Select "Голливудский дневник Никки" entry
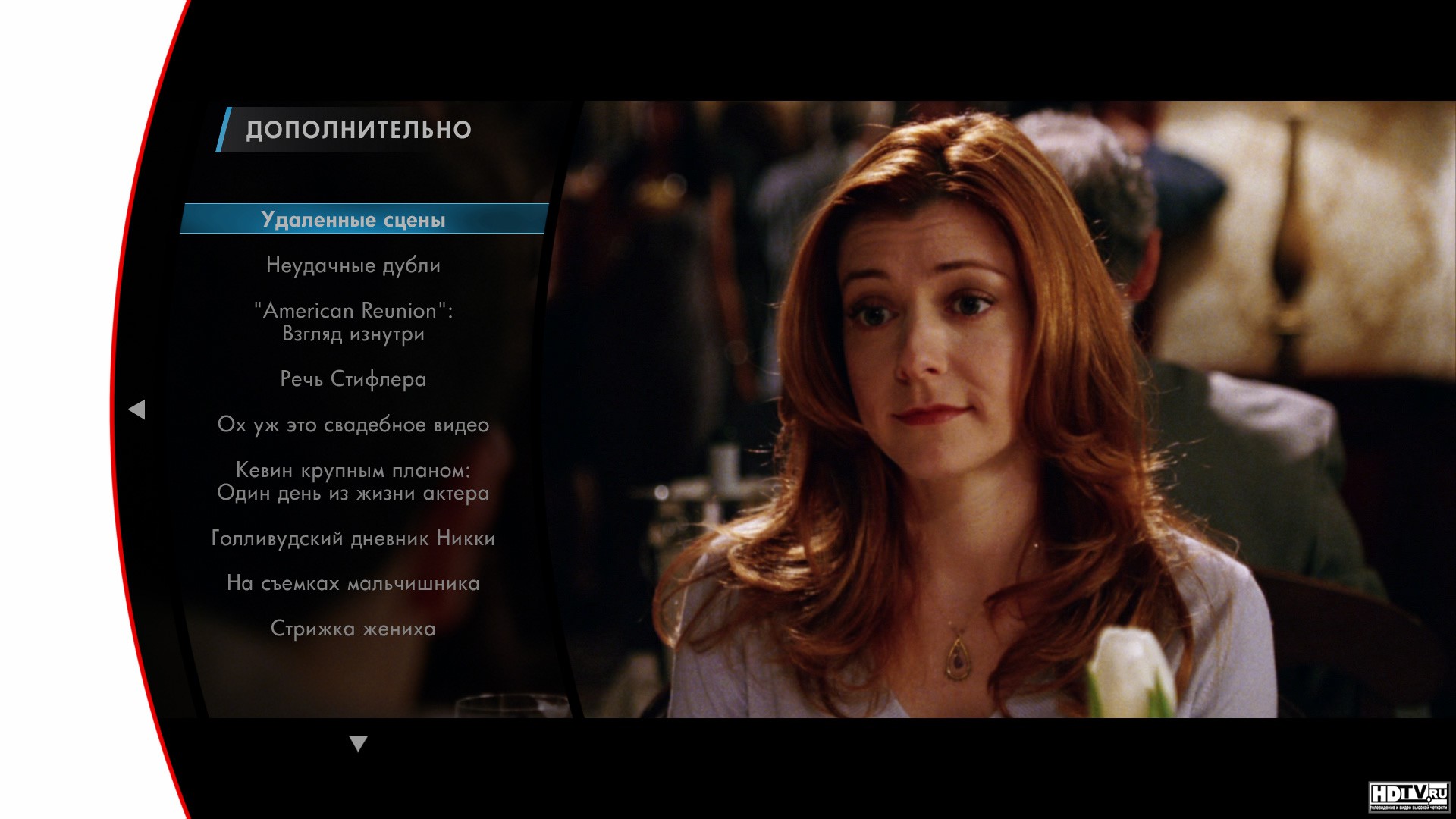 point(353,538)
